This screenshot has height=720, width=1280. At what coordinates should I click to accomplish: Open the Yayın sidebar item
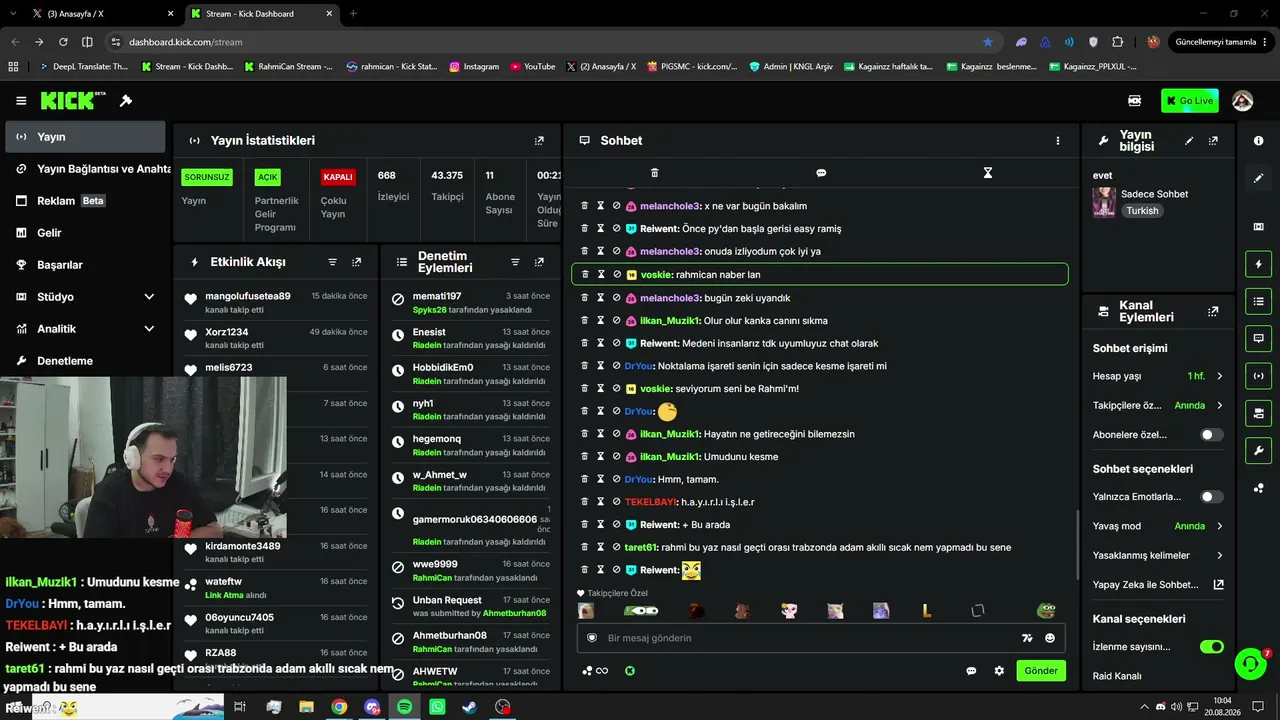pyautogui.click(x=85, y=137)
